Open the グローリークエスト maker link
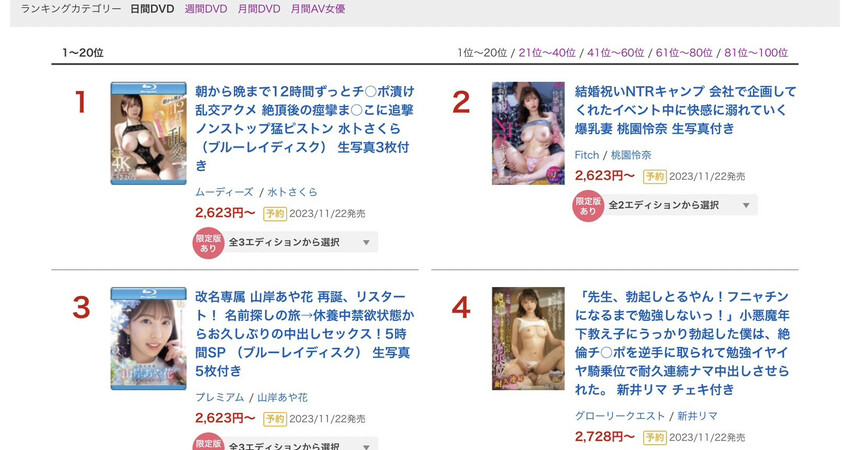Screen dimensions: 850x450 tap(620, 416)
